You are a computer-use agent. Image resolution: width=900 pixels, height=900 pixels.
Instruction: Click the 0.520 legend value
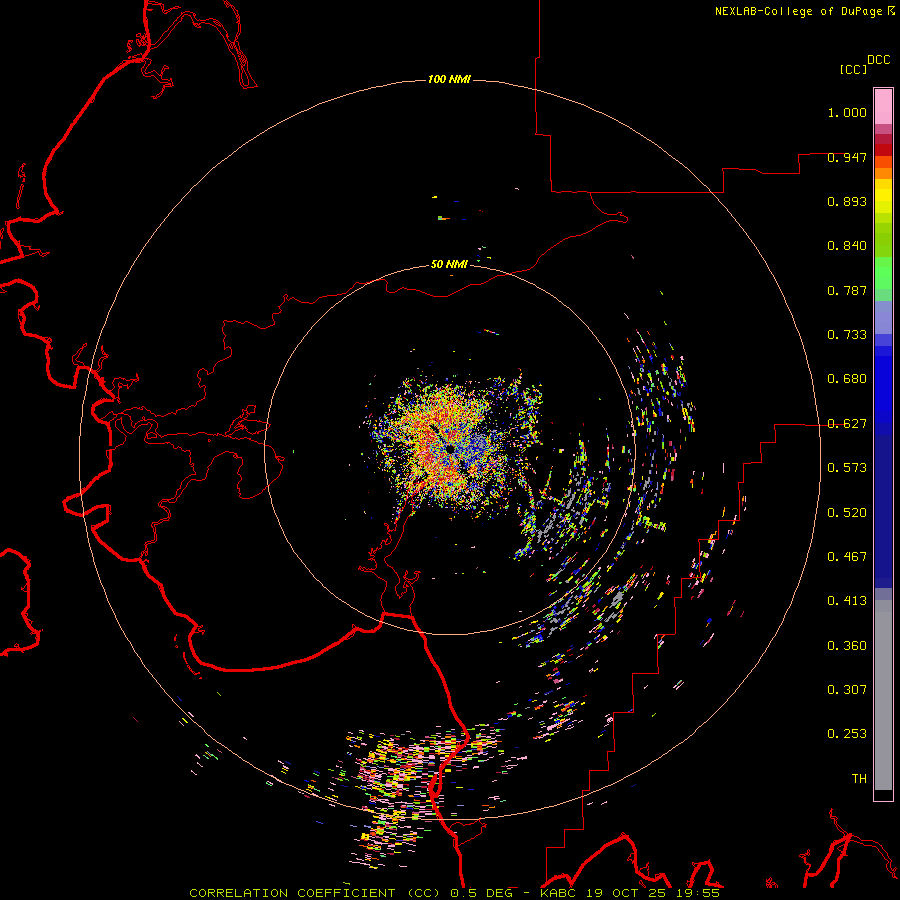[847, 513]
